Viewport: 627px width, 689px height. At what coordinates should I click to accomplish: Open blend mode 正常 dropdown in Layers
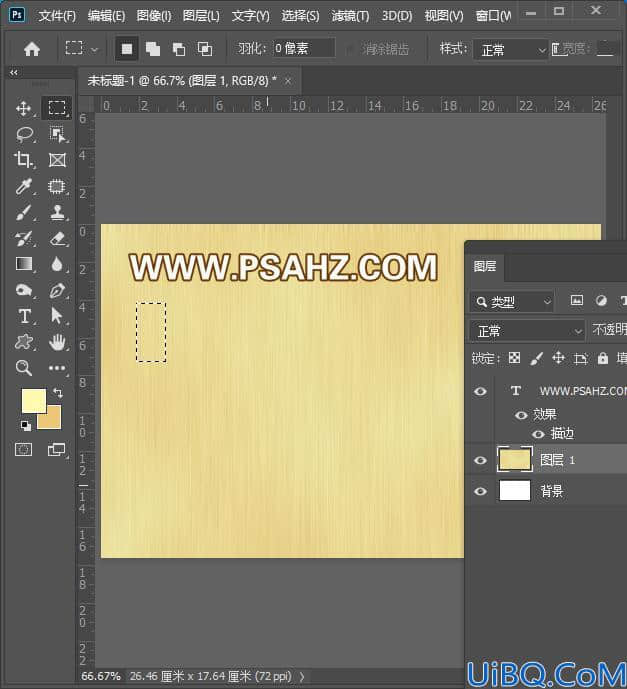click(x=527, y=330)
